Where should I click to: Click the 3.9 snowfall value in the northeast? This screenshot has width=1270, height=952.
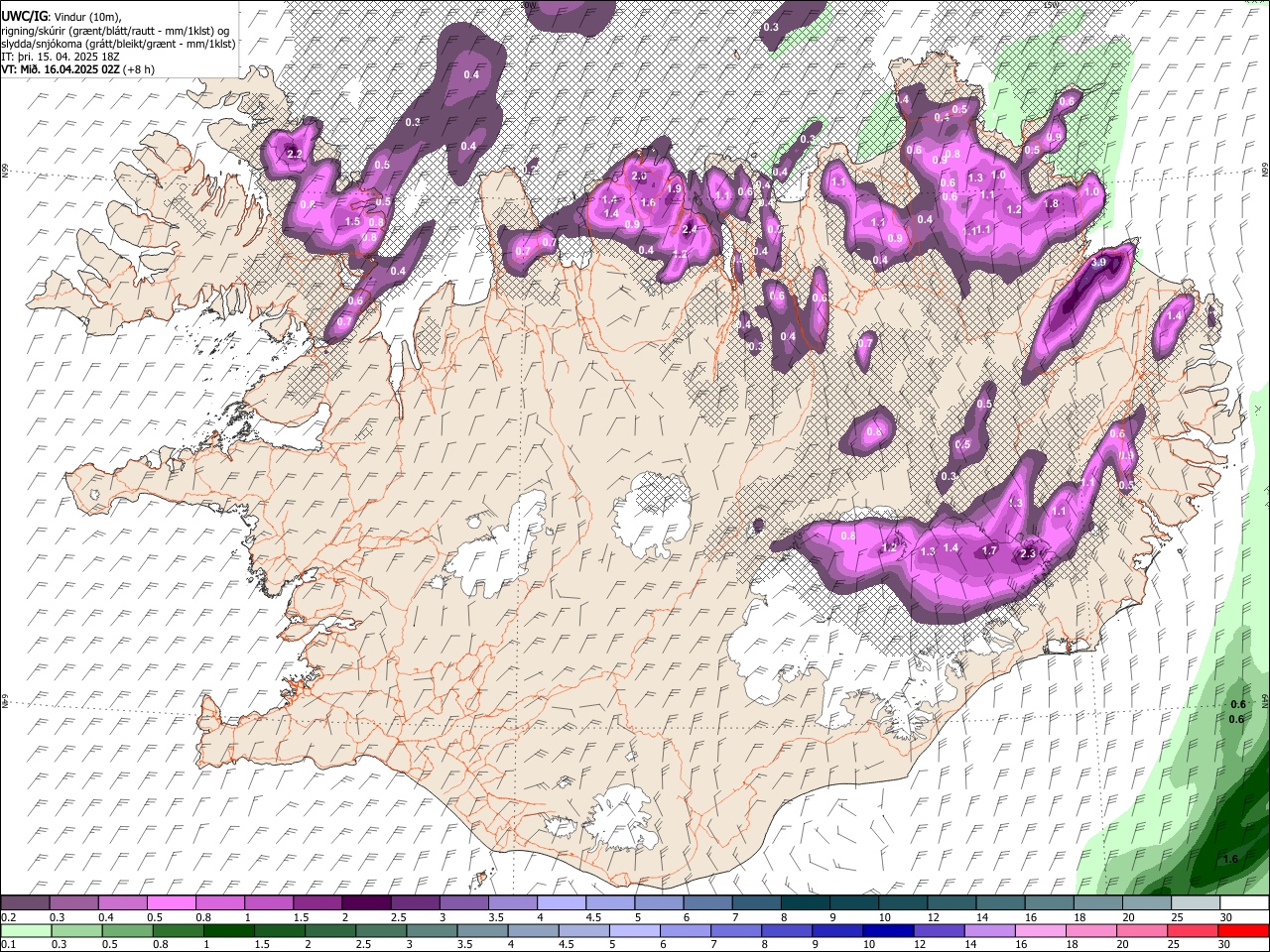[1098, 263]
